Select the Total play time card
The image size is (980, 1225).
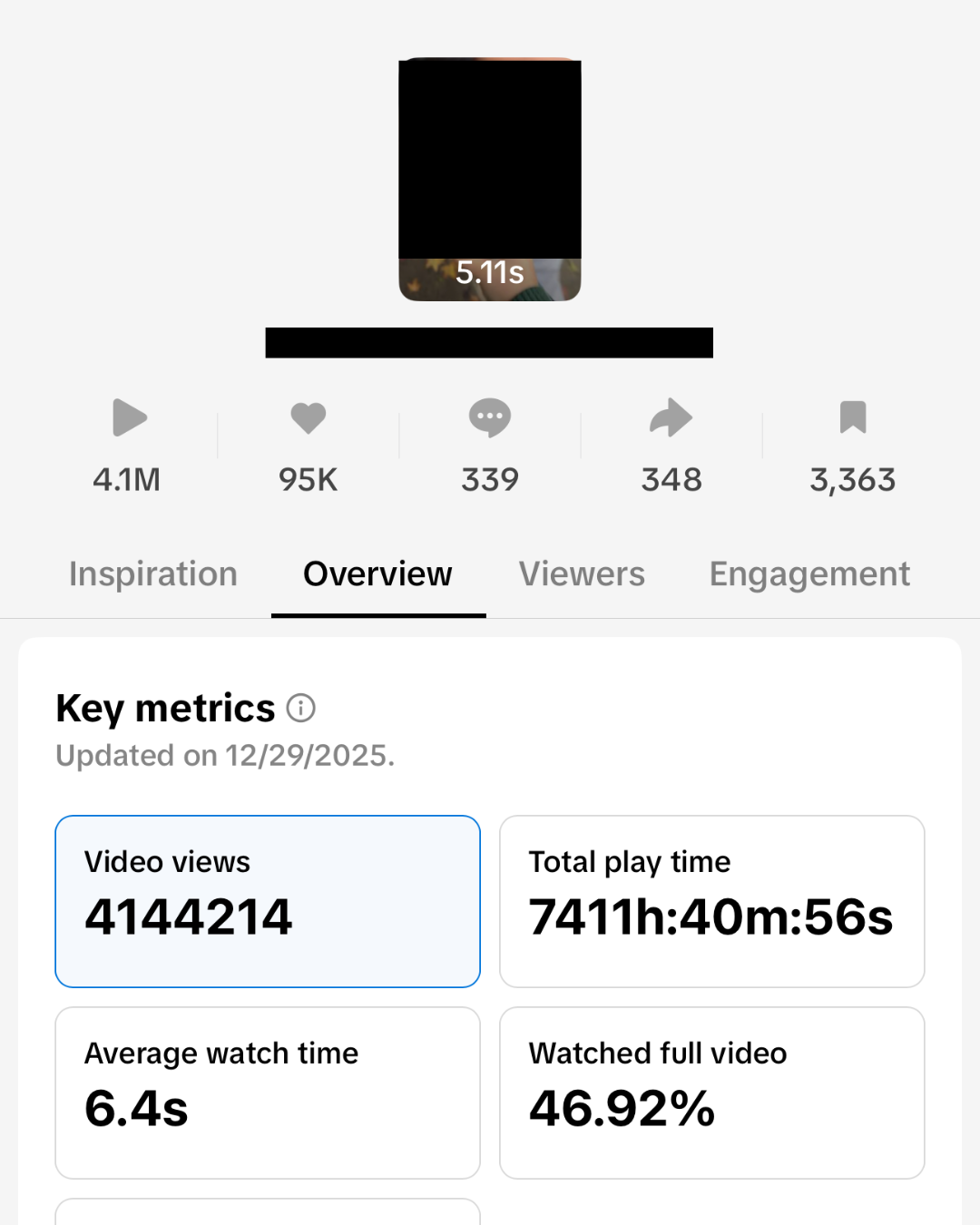point(712,901)
